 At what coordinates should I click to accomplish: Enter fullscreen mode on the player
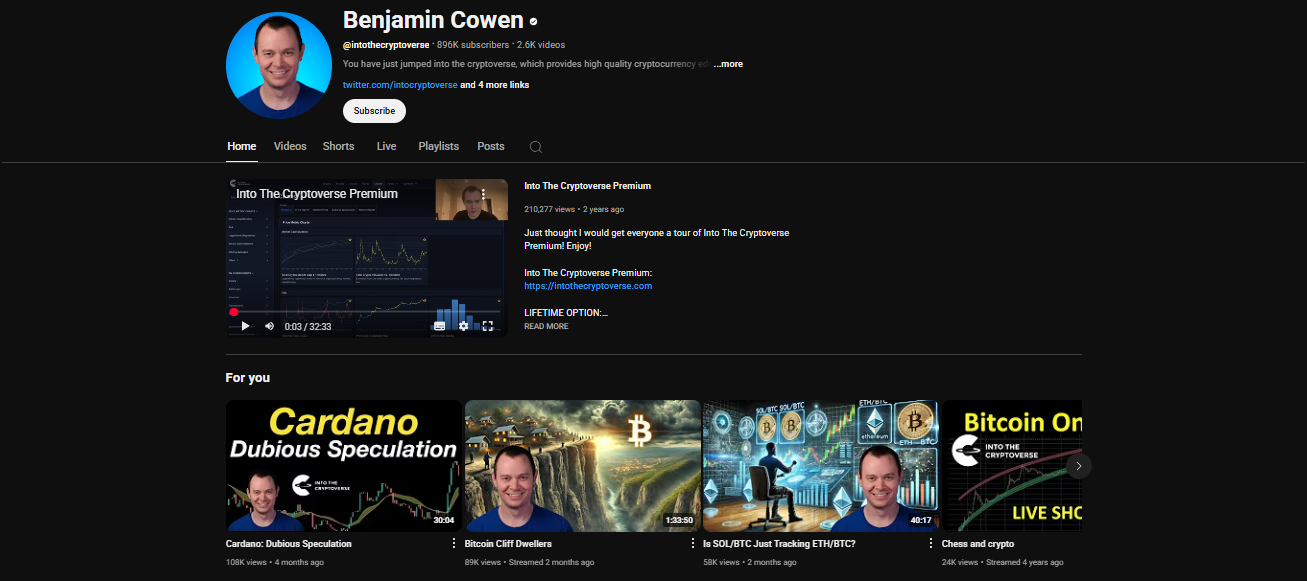click(x=488, y=325)
